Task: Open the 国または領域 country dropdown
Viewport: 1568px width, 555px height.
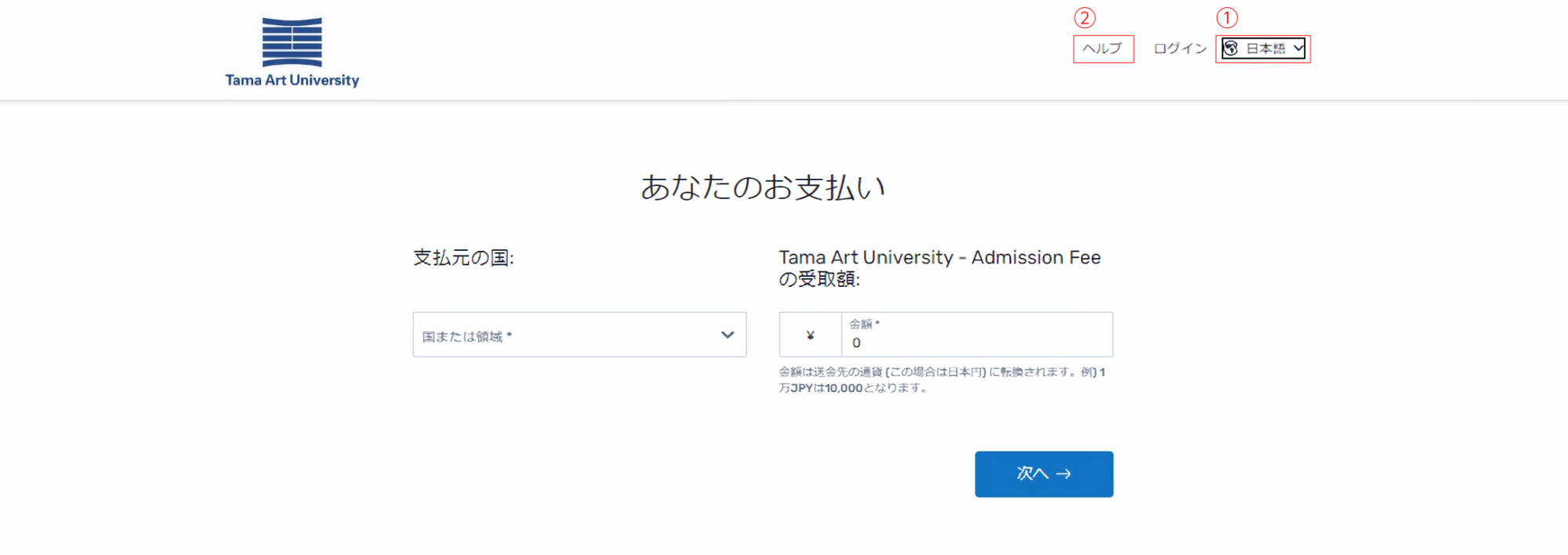Action: (x=564, y=336)
